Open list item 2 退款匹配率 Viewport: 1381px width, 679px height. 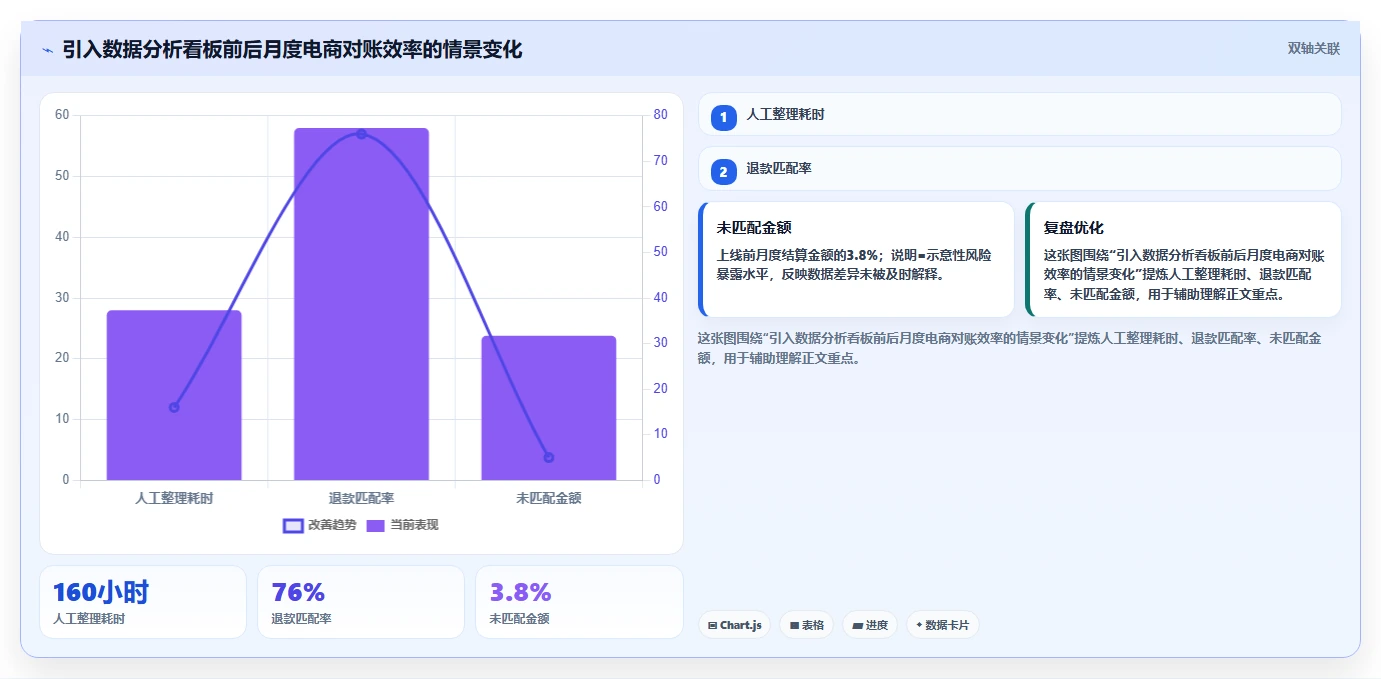1020,169
